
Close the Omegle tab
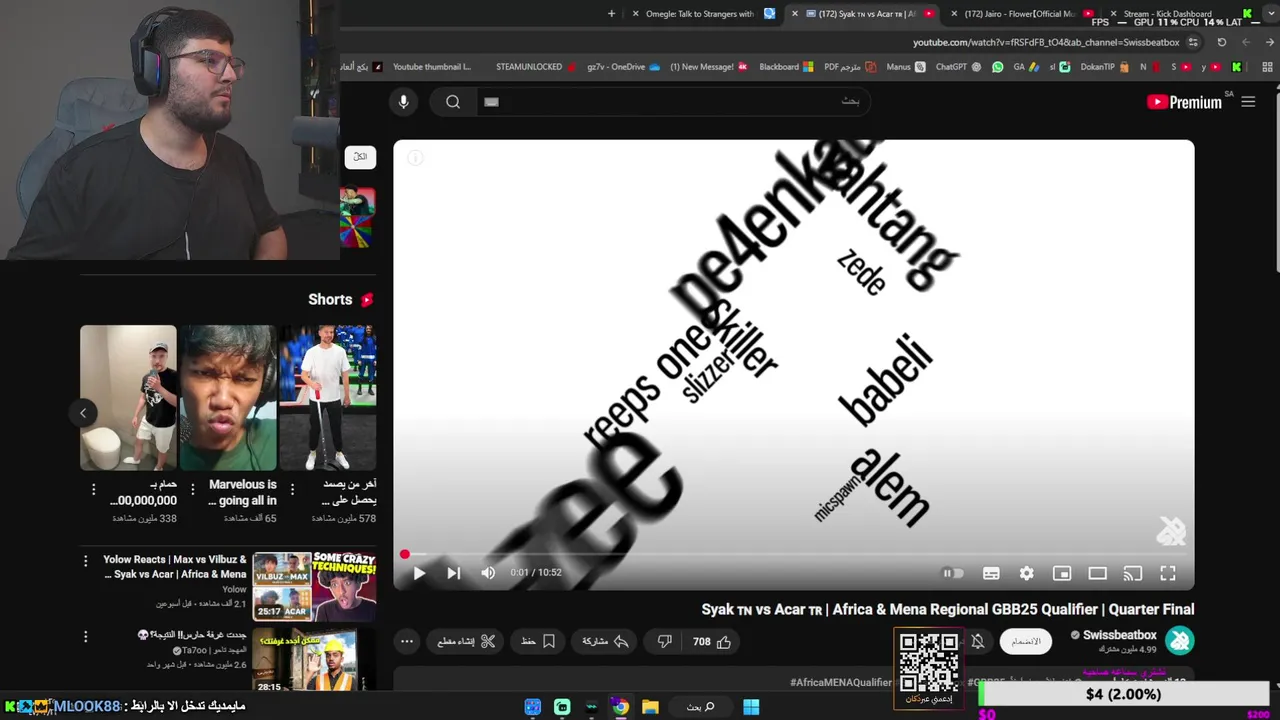tap(636, 14)
